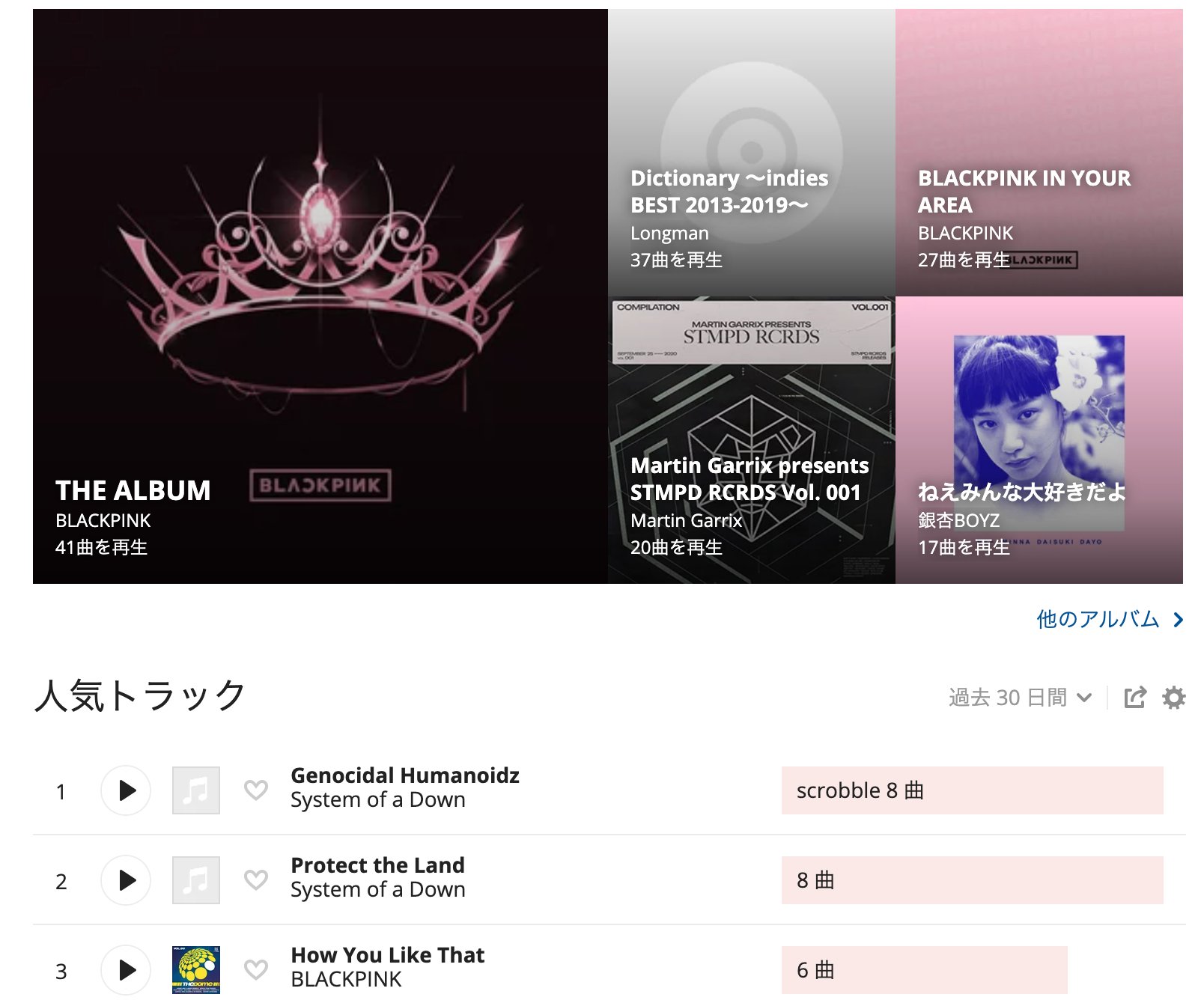
Task: Open Martin Garrix STMPD RCRDS Vol. 001 tile
Action: point(752,440)
